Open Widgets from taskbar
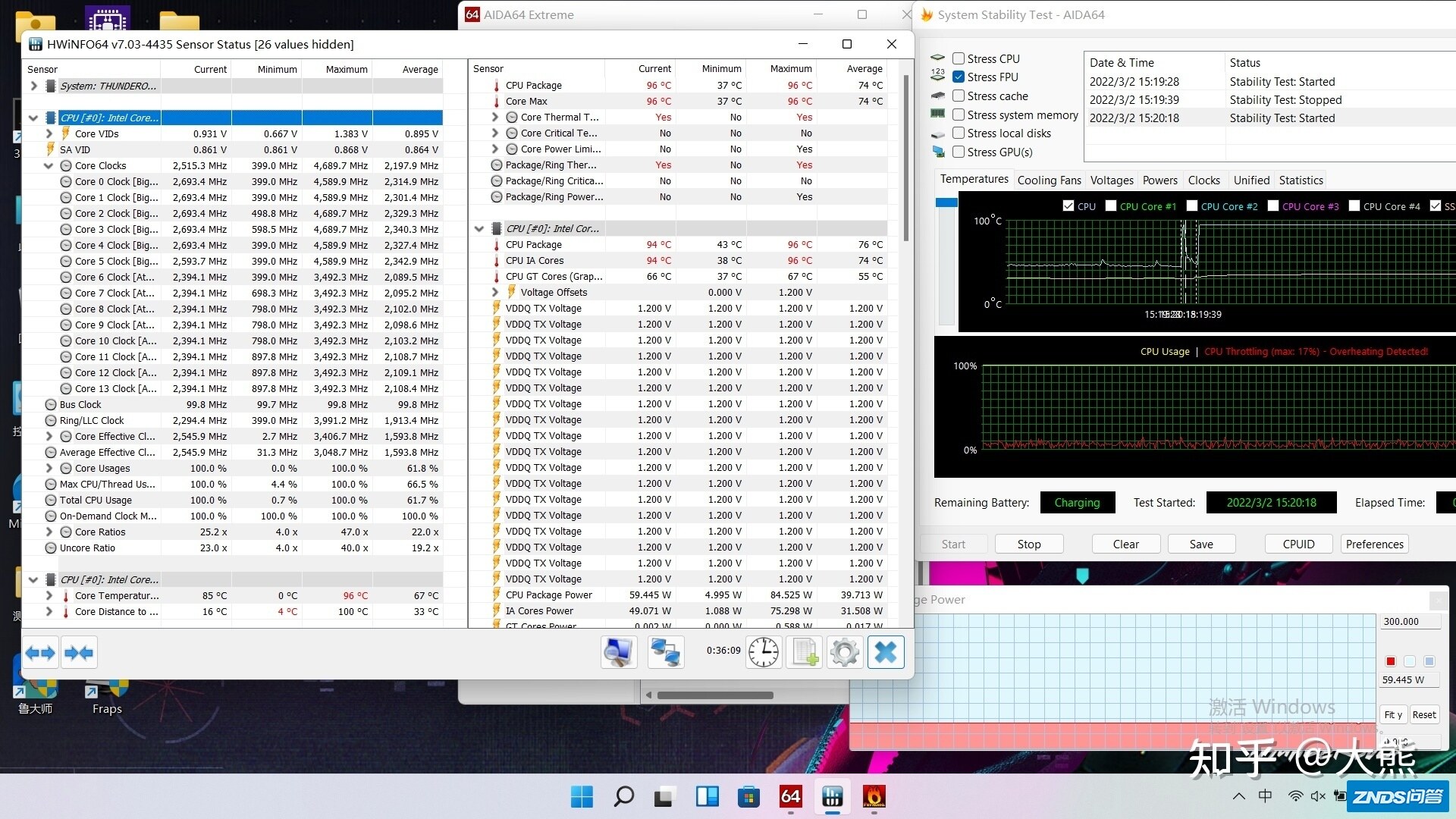 pos(707,796)
